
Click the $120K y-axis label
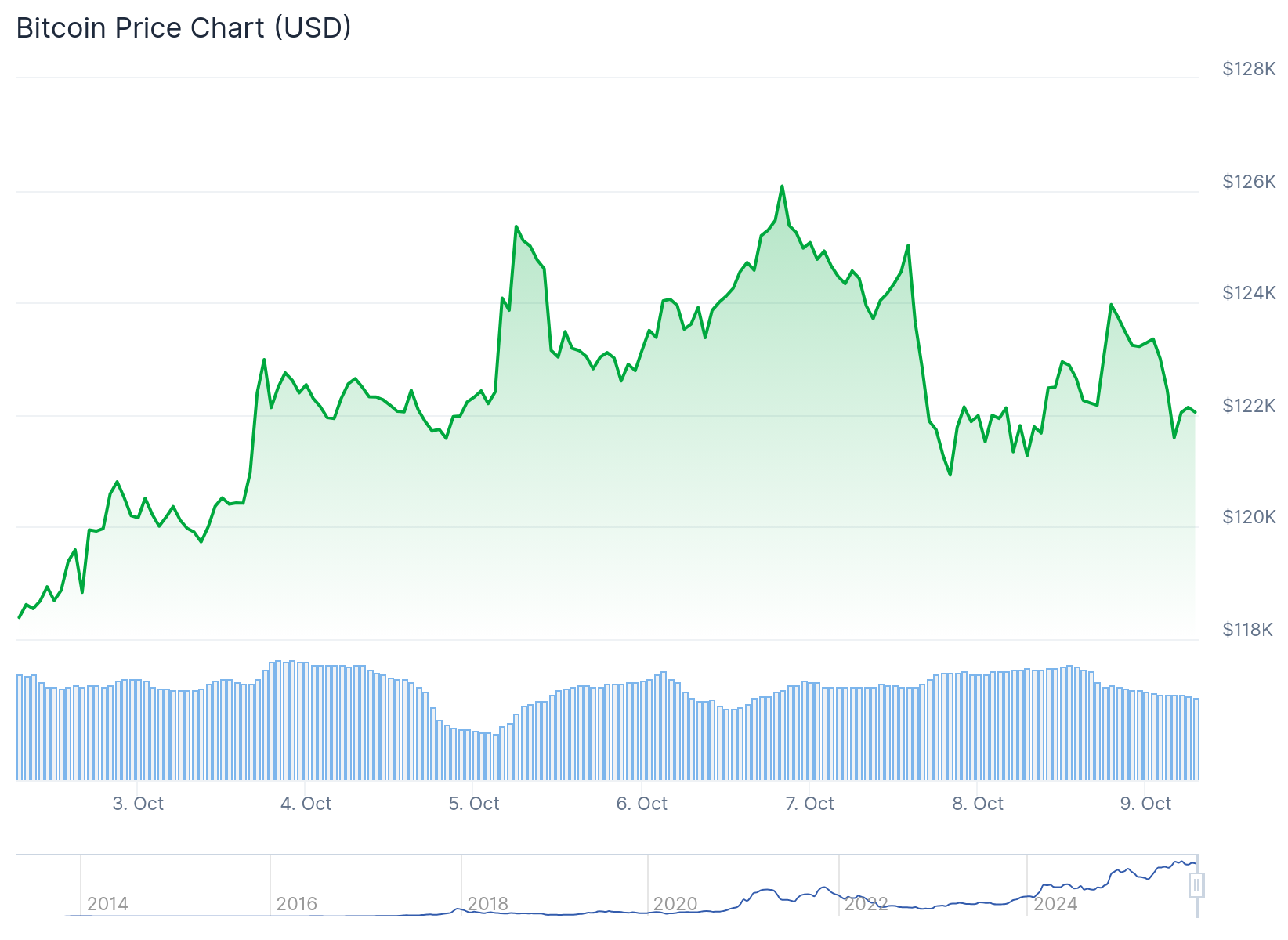pyautogui.click(x=1249, y=517)
